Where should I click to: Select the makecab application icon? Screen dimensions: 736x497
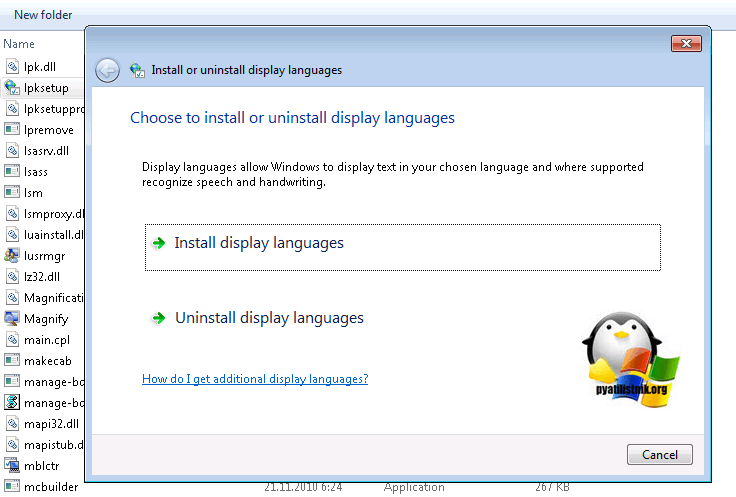coord(12,360)
